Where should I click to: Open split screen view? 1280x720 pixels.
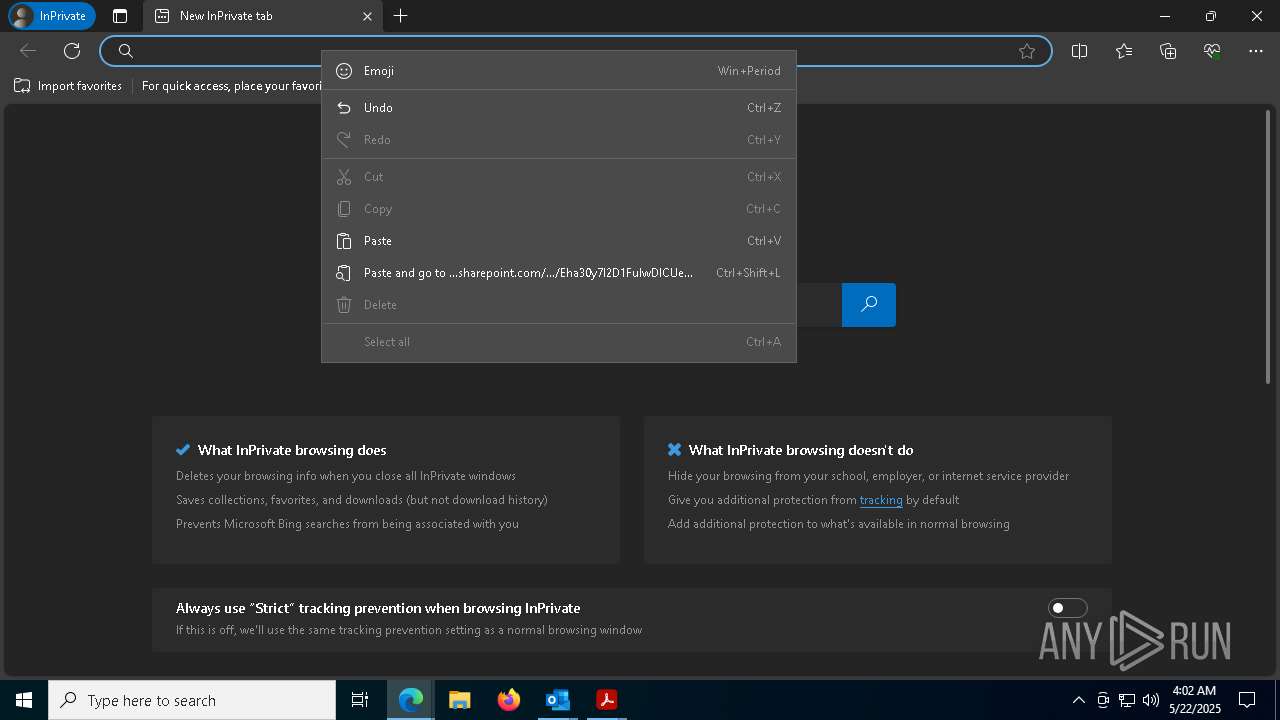tap(1079, 51)
